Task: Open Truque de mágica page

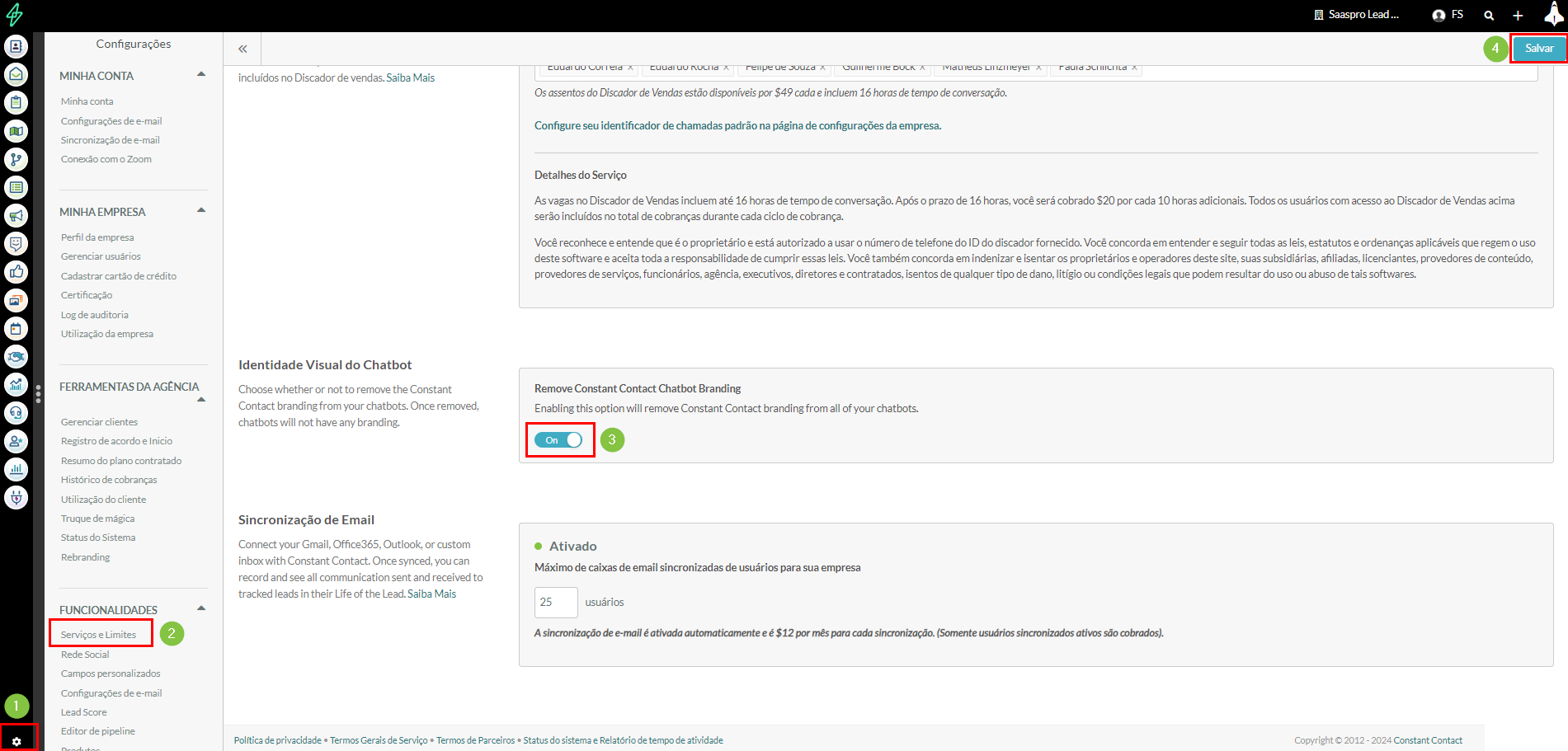Action: (97, 519)
